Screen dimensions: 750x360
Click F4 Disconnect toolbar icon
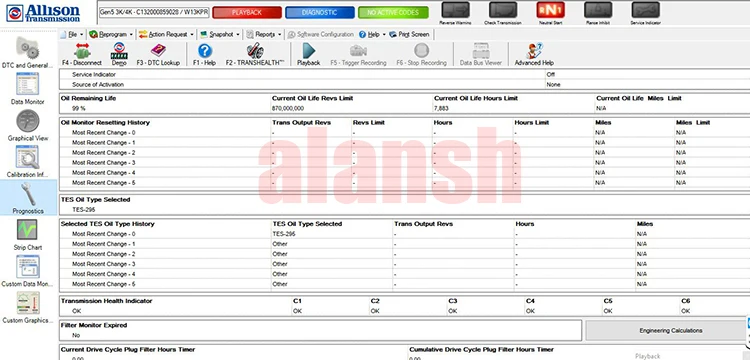[x=82, y=51]
